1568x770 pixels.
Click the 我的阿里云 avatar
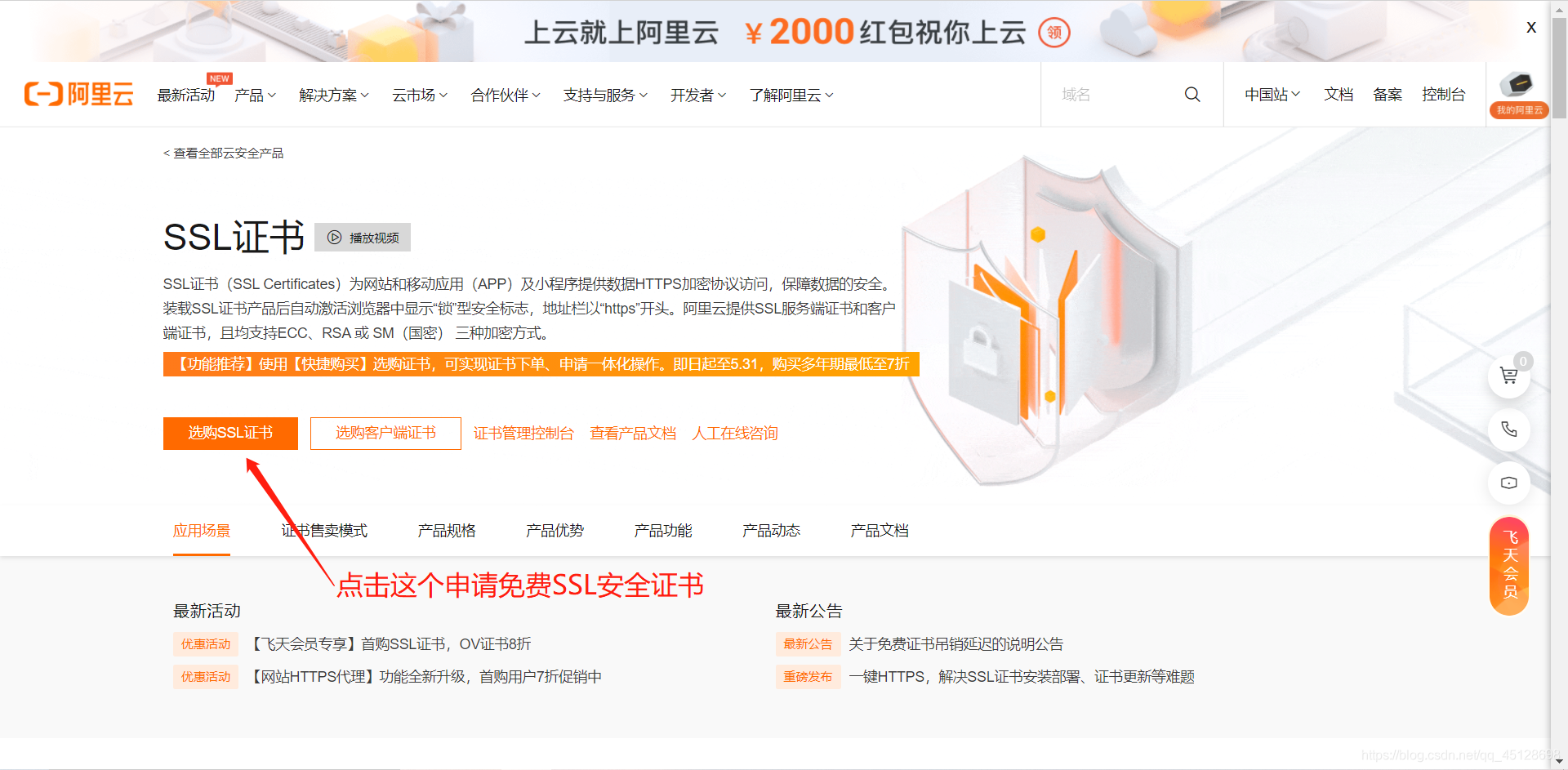(1519, 95)
